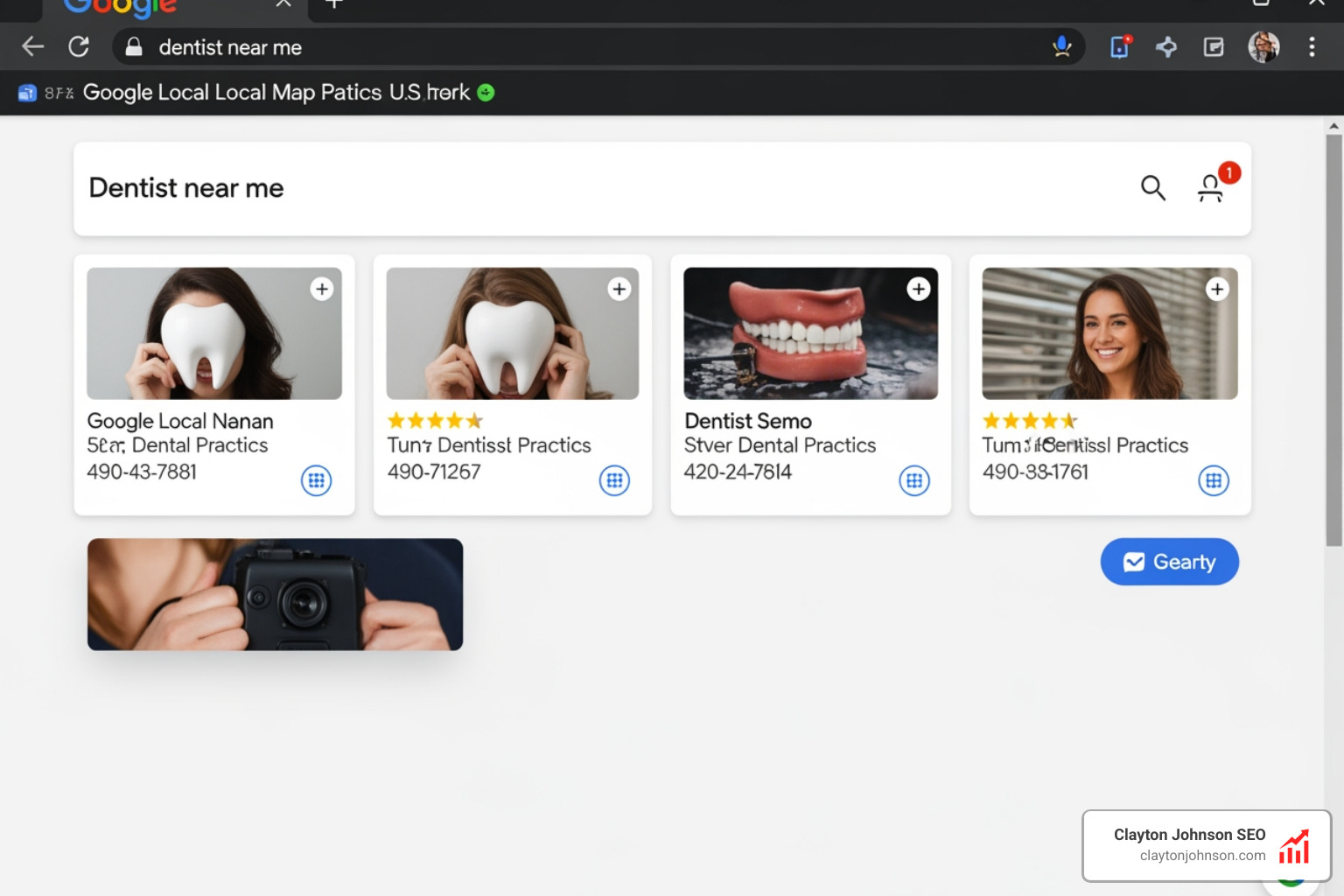Click the checkmark toggle on the Gearty button
The height and width of the screenshot is (896, 1344).
(x=1134, y=561)
